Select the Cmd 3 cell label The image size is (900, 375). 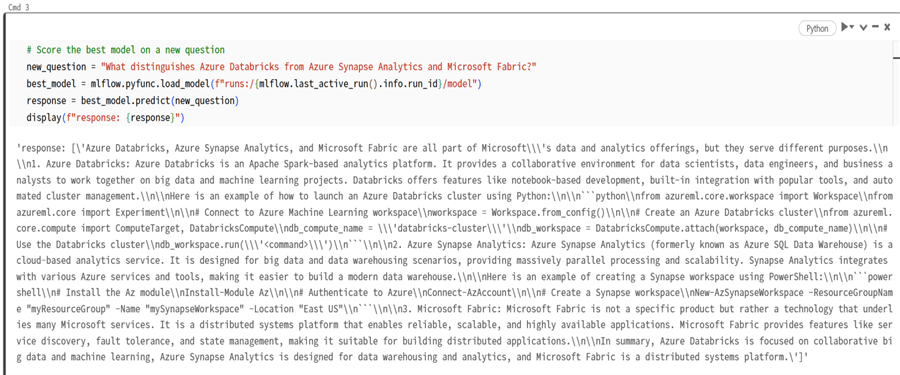click(x=15, y=6)
